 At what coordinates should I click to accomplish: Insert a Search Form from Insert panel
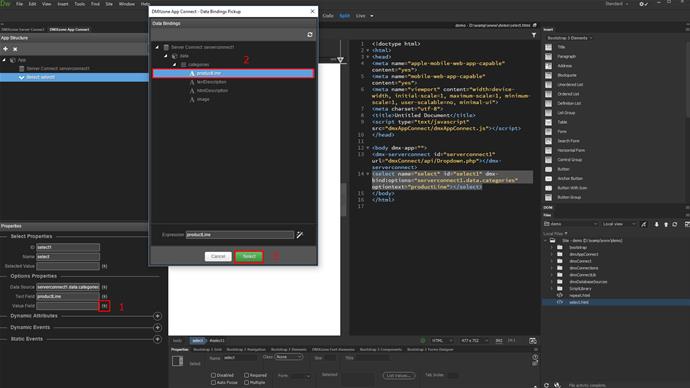pyautogui.click(x=568, y=141)
